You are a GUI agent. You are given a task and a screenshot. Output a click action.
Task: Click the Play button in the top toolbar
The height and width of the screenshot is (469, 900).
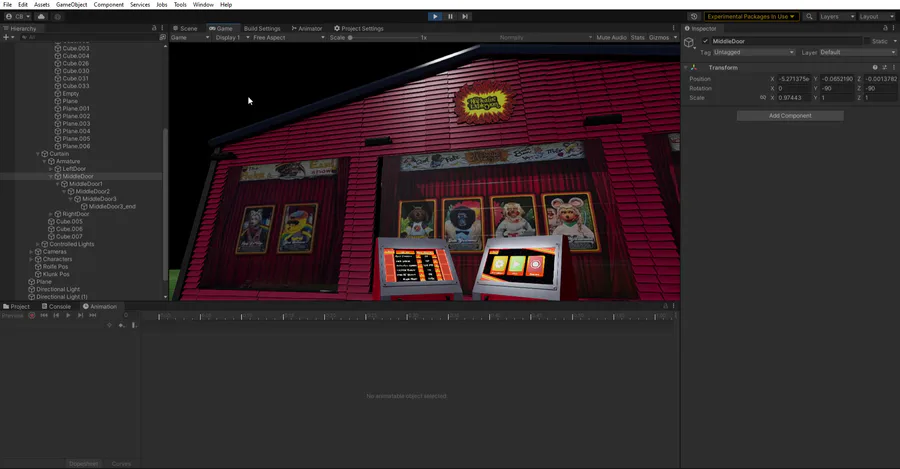435,17
